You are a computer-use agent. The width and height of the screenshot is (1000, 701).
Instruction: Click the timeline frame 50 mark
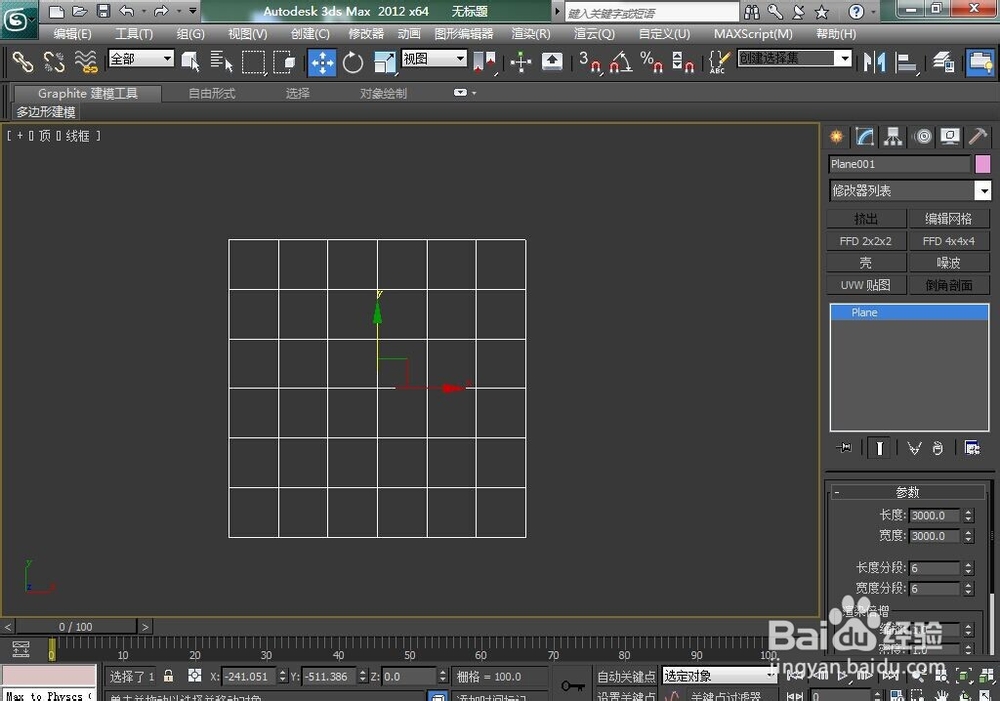click(x=409, y=655)
